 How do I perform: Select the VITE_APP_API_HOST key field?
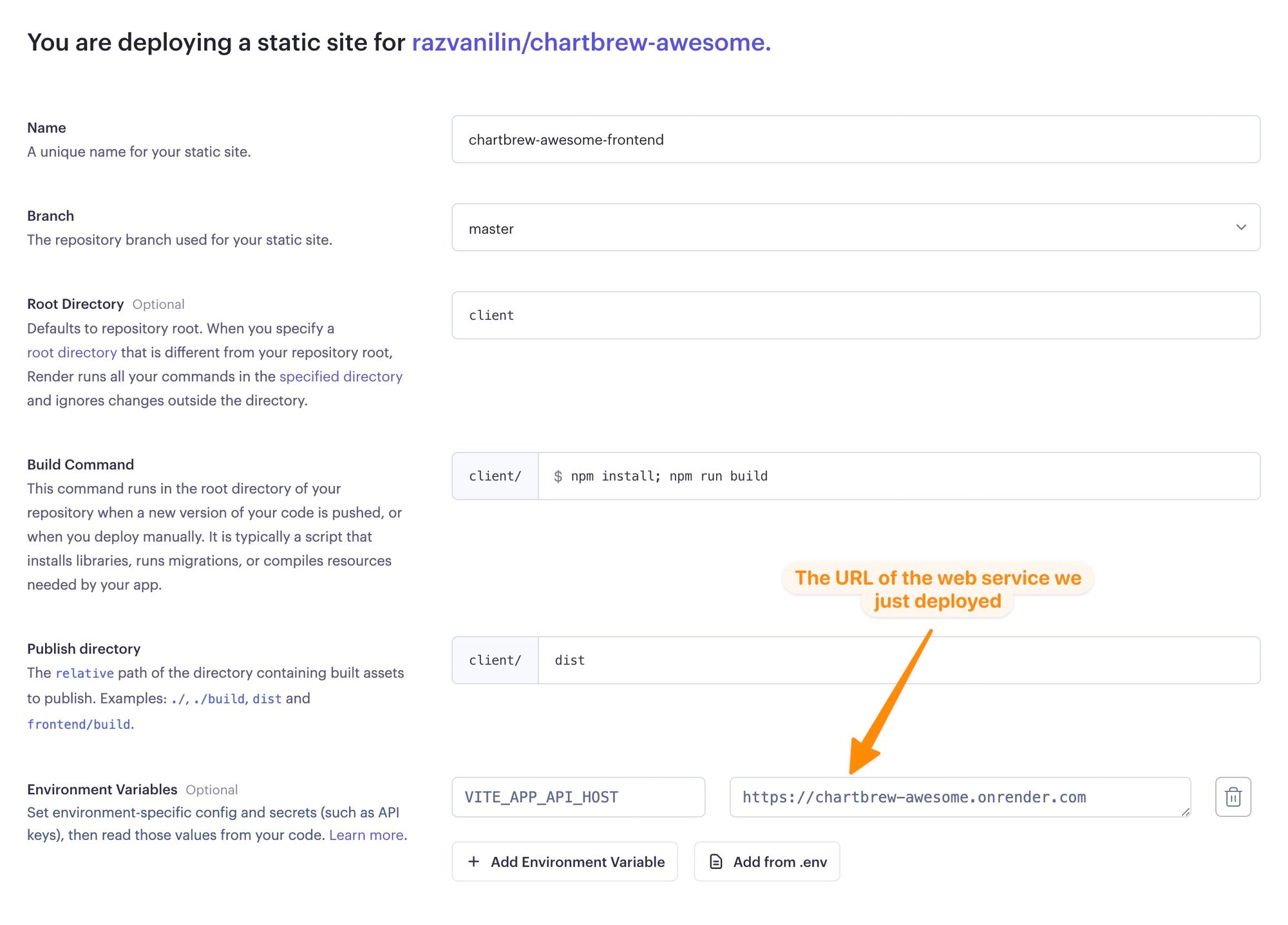(578, 797)
